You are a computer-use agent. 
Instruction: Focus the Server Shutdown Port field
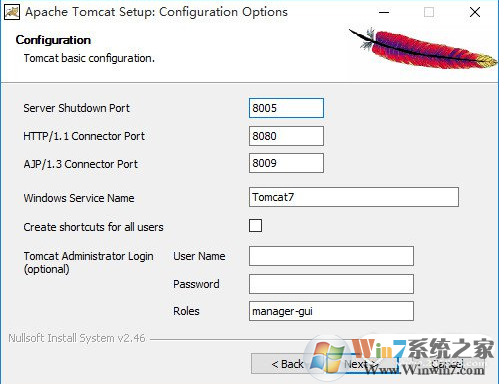coord(286,108)
